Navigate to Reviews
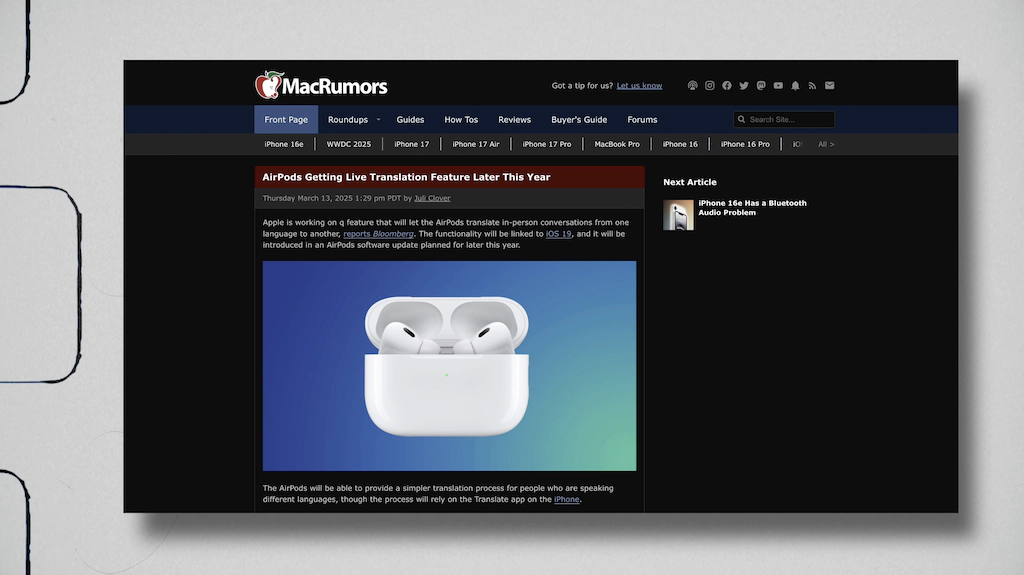Screen dimensions: 1024x575 (x=515, y=120)
